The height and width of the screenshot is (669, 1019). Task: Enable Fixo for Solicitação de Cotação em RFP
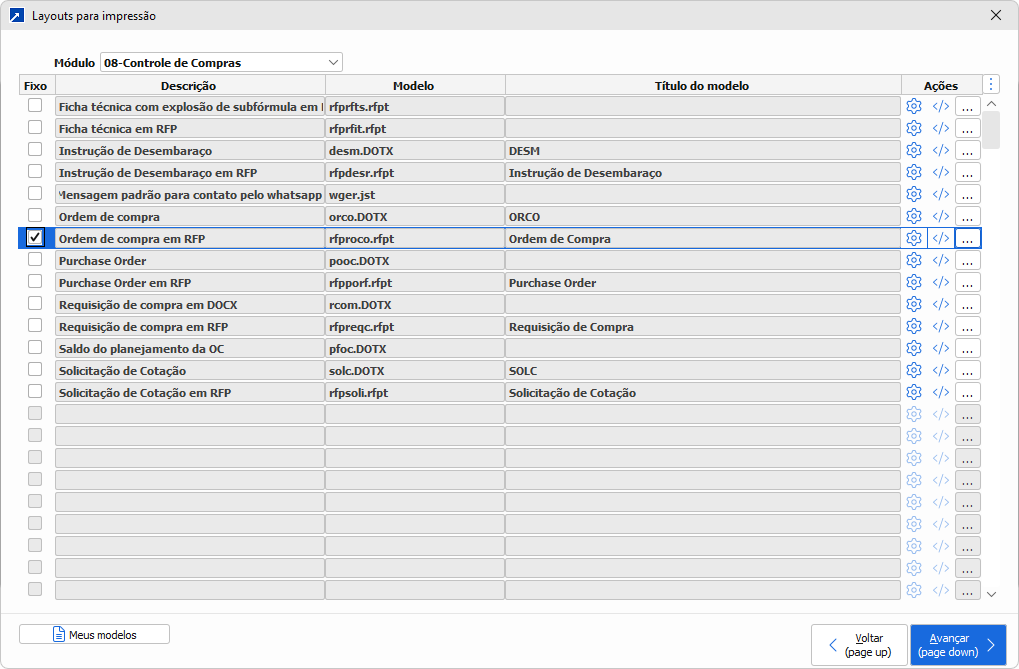pos(35,392)
